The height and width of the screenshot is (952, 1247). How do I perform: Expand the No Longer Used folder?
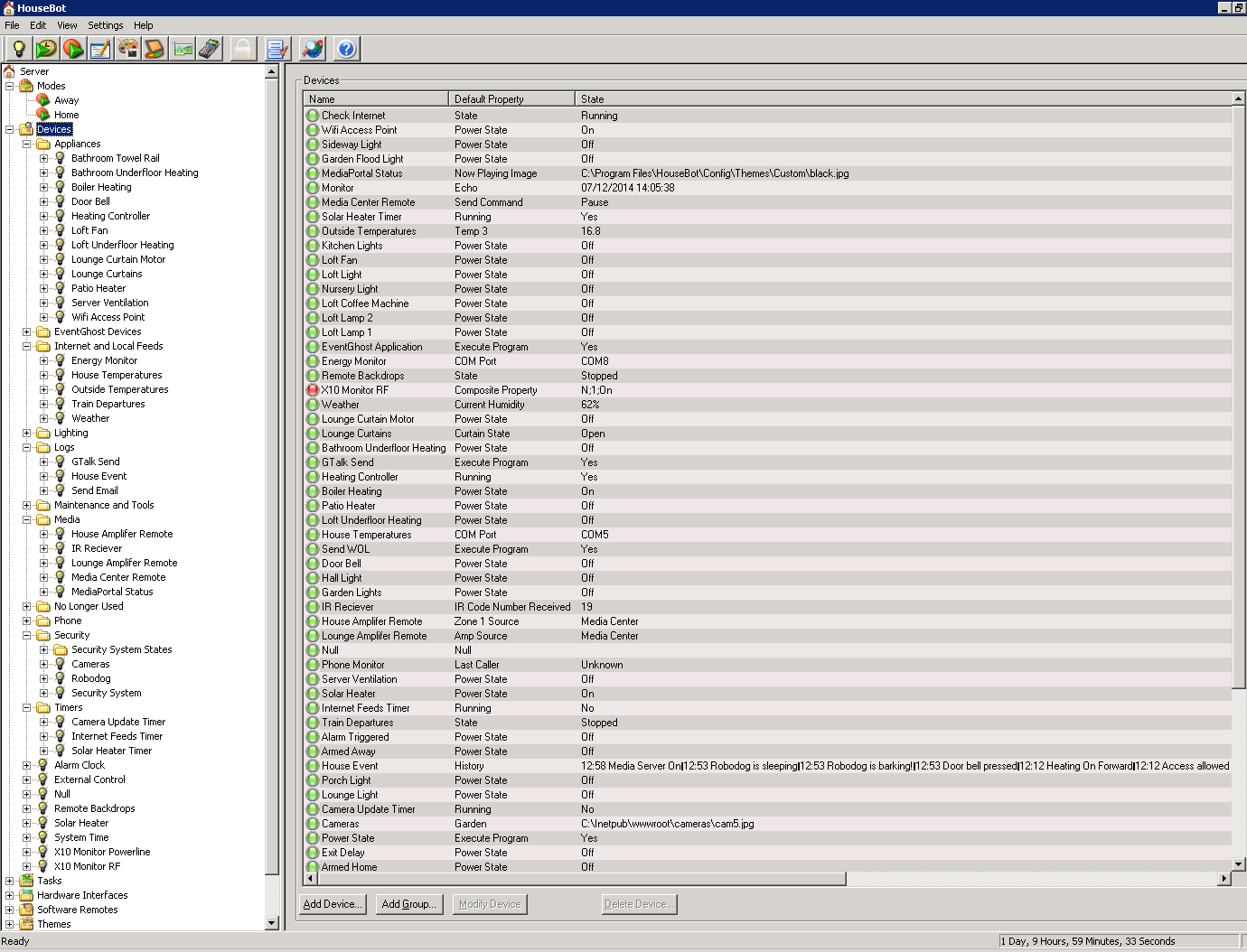click(26, 606)
